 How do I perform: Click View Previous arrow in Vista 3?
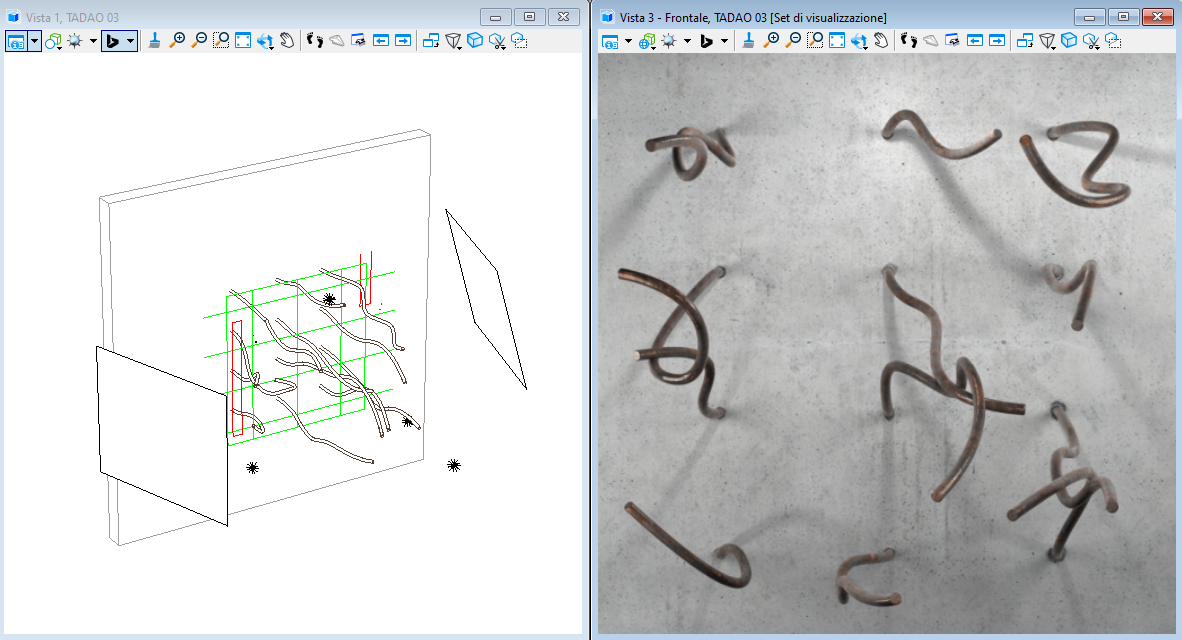(975, 41)
